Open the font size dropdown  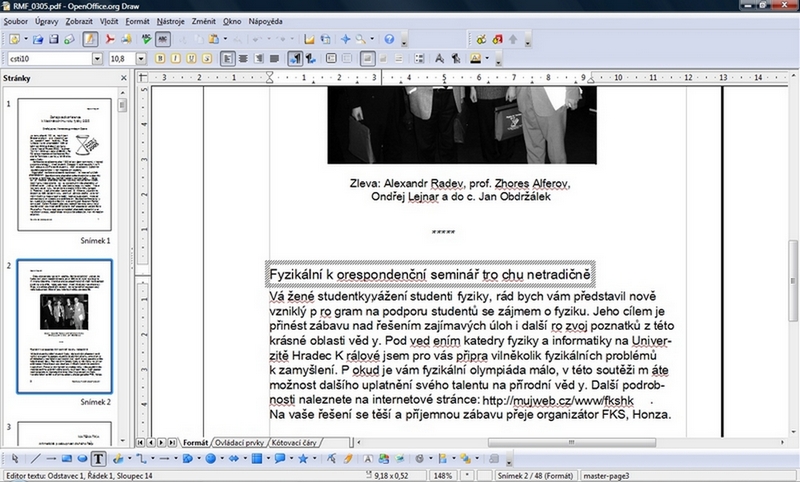click(141, 59)
